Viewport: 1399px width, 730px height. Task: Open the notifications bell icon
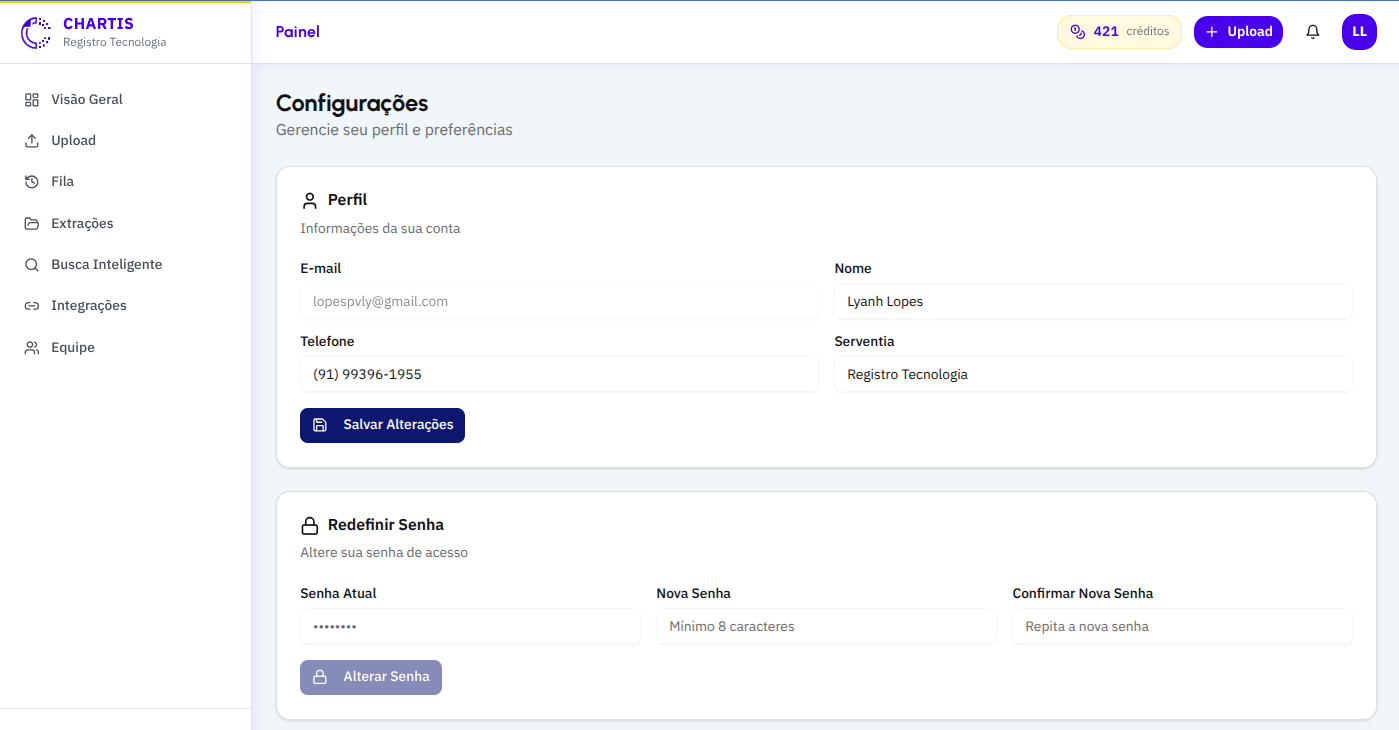coord(1313,32)
